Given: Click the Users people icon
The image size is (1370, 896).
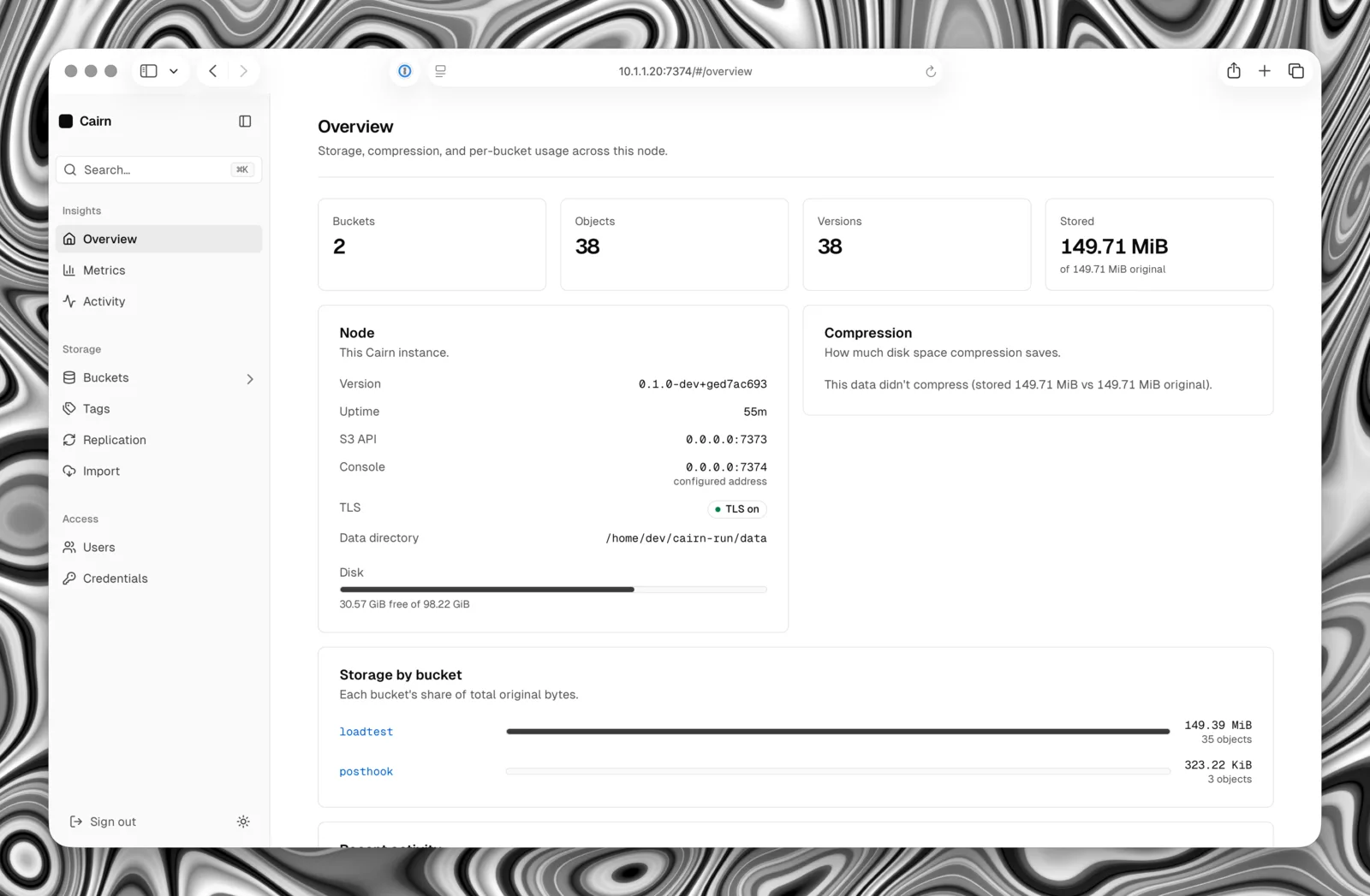Looking at the screenshot, I should point(69,548).
